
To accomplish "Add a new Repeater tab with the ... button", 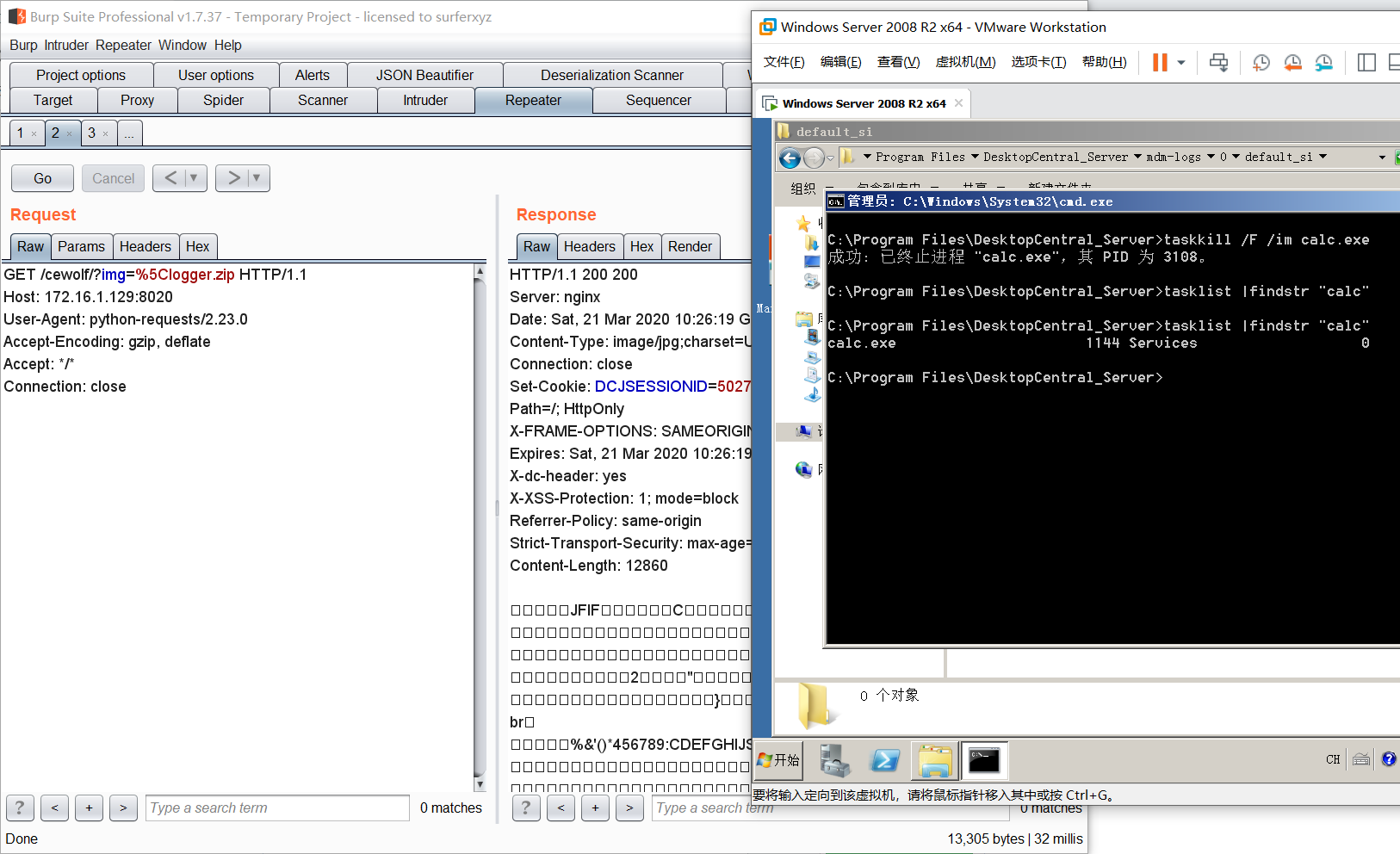I will click(129, 133).
